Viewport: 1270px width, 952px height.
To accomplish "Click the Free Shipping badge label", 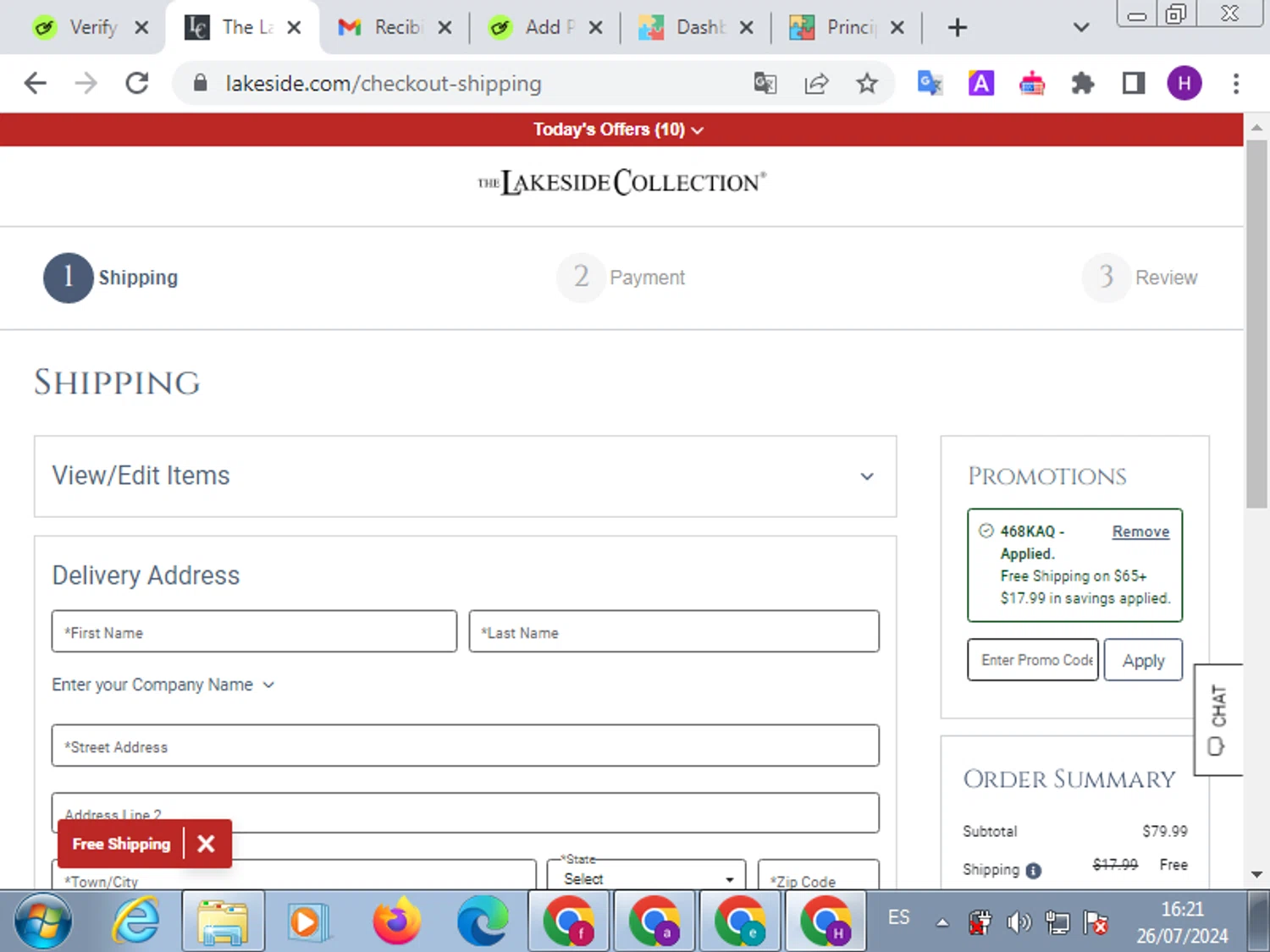I will pyautogui.click(x=121, y=844).
